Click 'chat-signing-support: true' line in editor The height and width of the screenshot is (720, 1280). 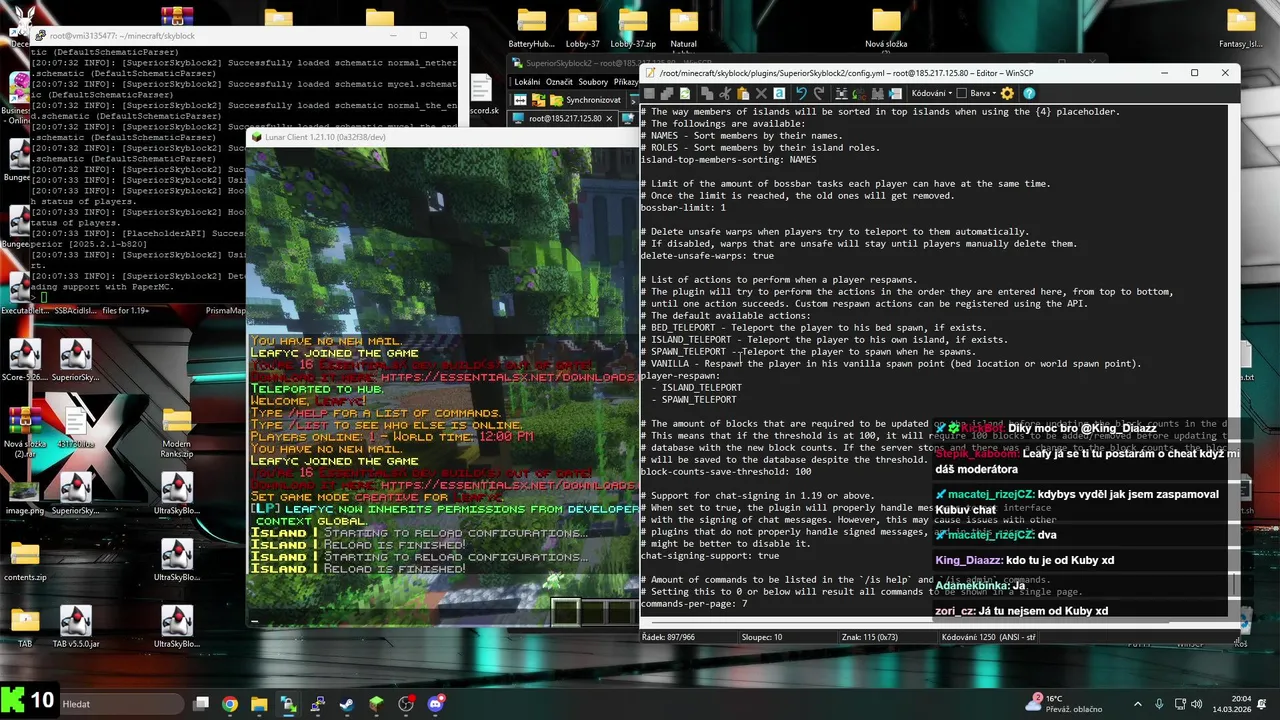(709, 556)
